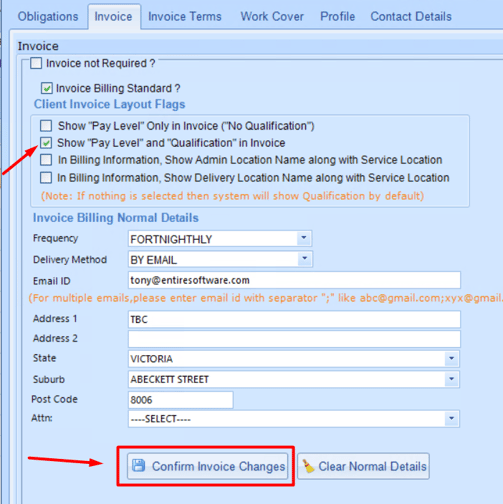Click the Confirm Invoice Changes button
503x504 pixels.
pyautogui.click(x=208, y=466)
